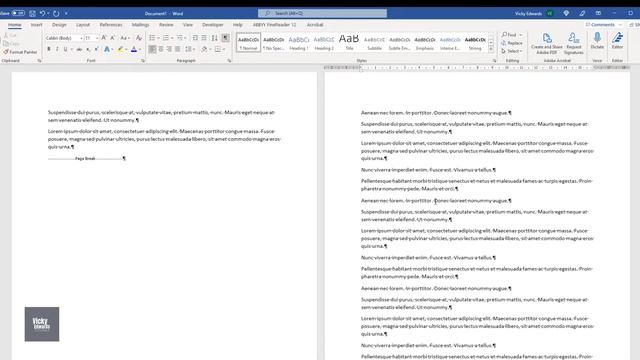The width and height of the screenshot is (640, 360).
Task: Toggle Show/Hide paragraph marks
Action: 225,38
